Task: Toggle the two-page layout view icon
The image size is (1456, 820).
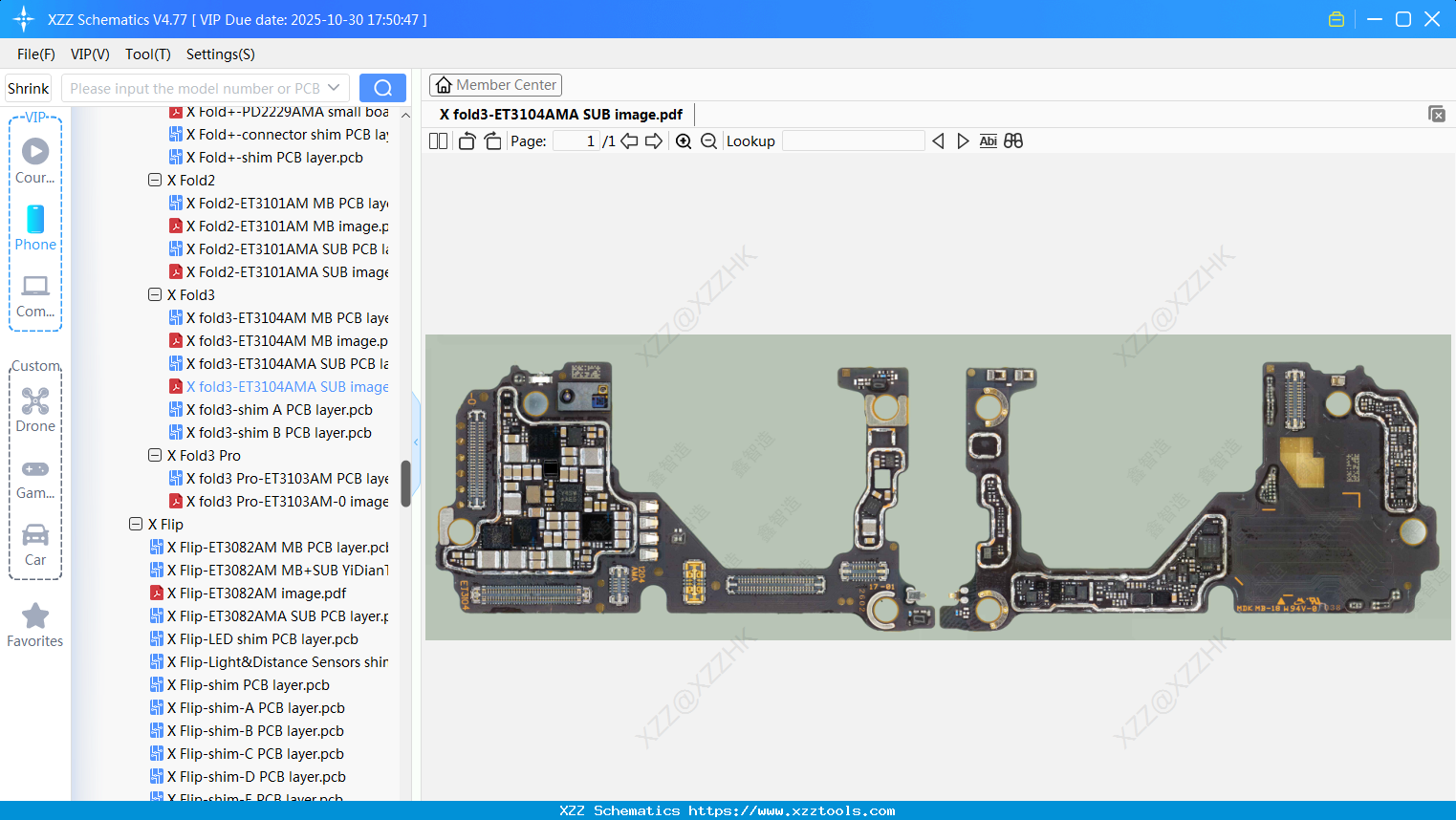Action: pos(438,141)
